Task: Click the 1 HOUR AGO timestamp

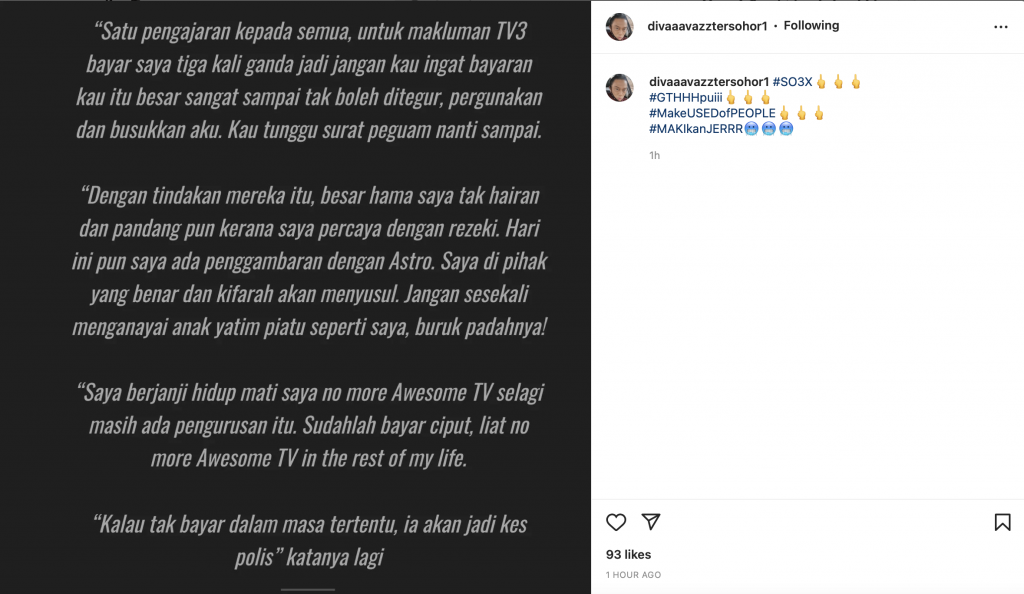Action: tap(633, 575)
